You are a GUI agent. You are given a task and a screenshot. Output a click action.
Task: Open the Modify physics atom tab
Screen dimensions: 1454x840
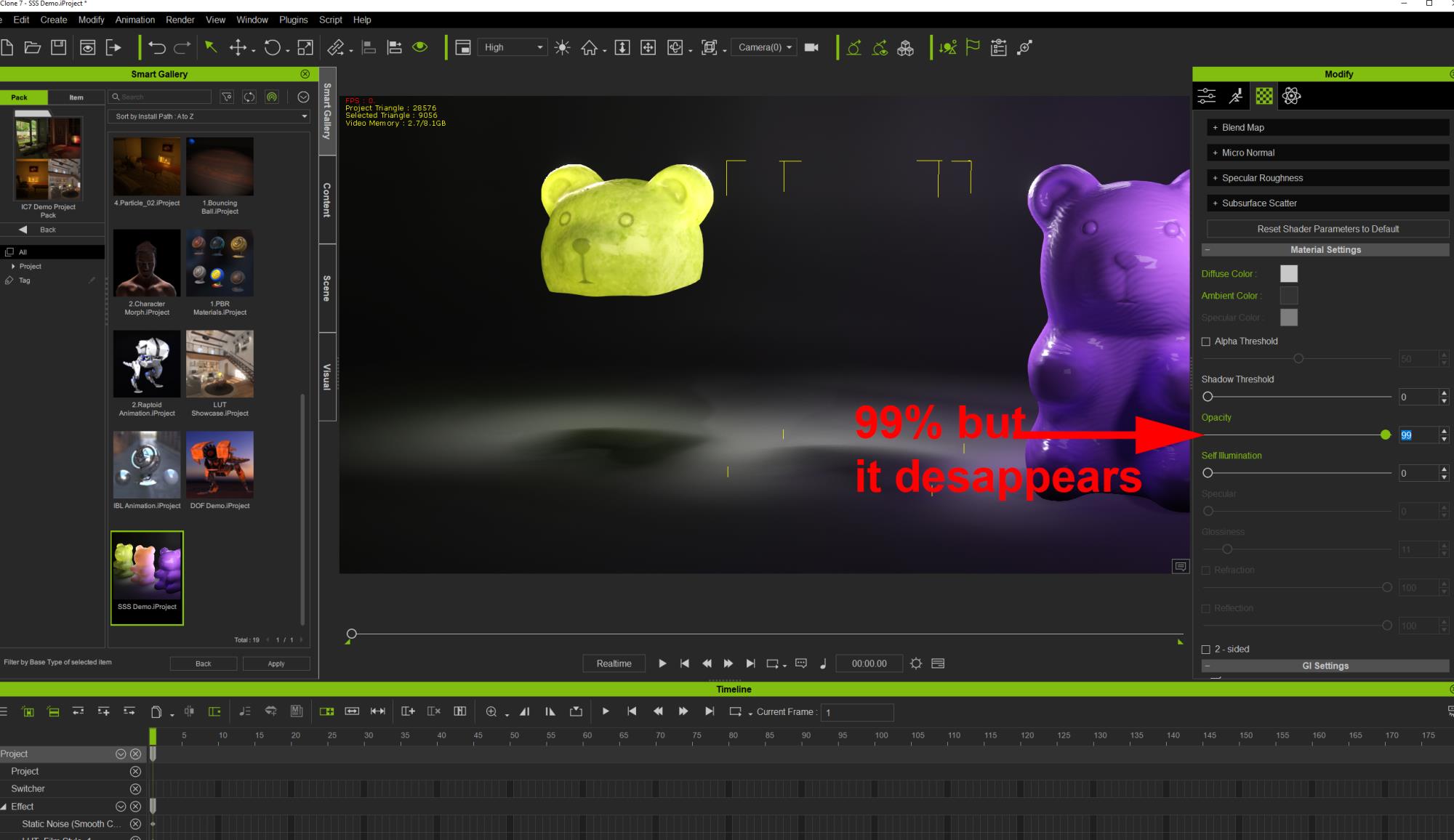tap(1292, 96)
